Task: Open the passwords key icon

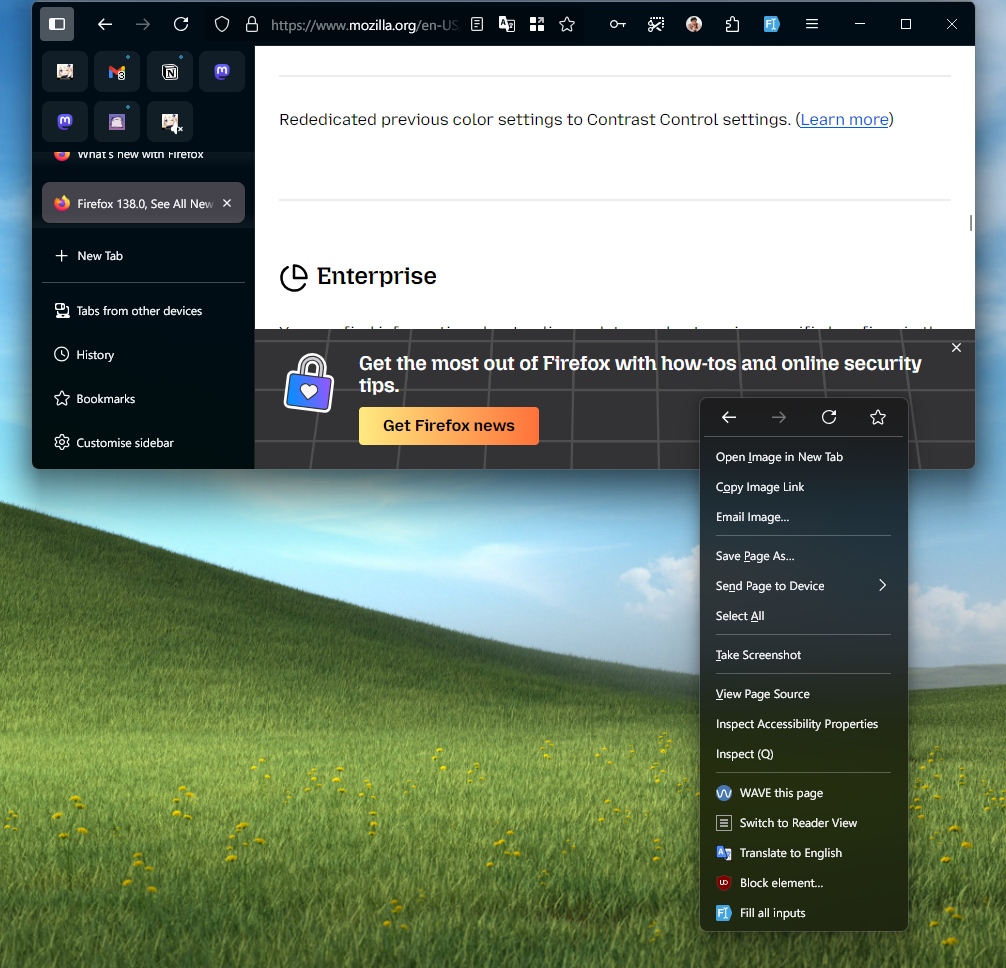Action: pos(618,24)
